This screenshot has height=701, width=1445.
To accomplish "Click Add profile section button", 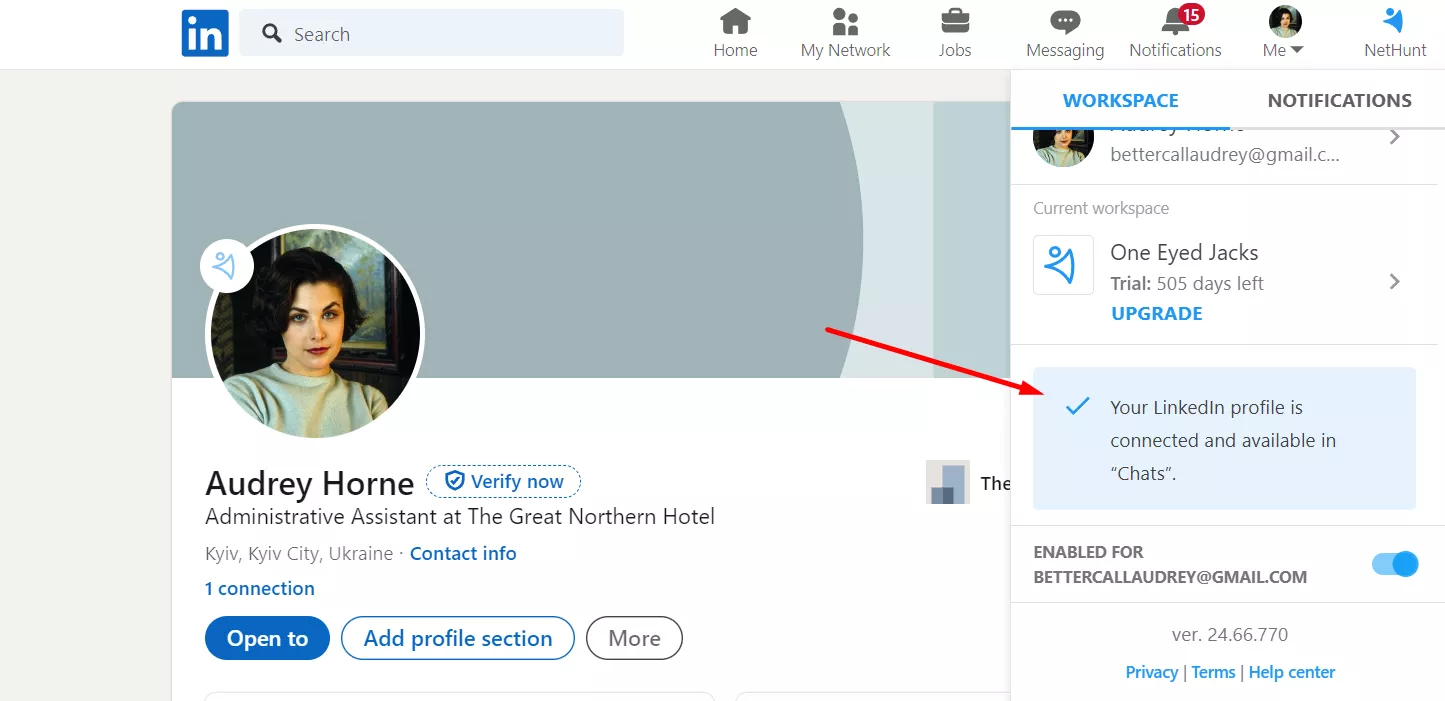I will point(458,638).
